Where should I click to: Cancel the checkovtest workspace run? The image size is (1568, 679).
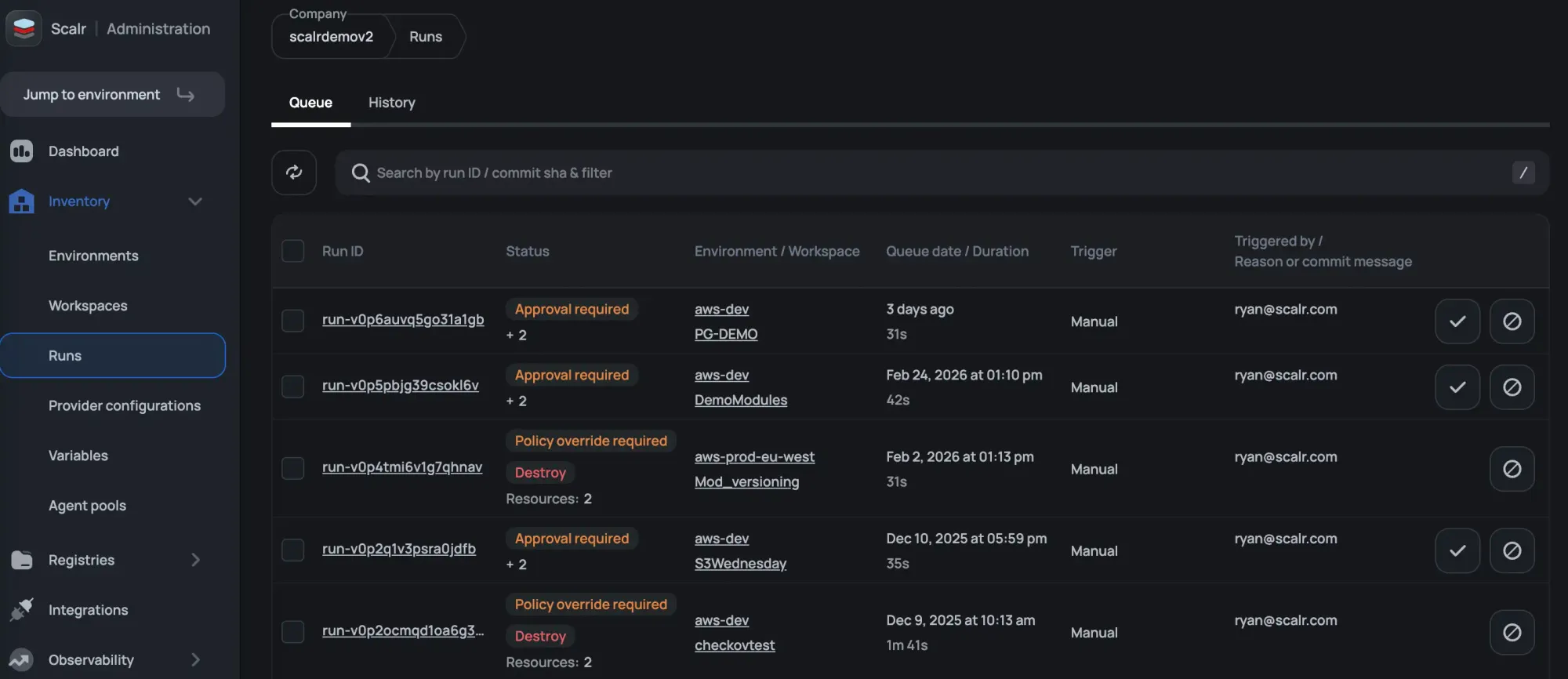tap(1512, 632)
